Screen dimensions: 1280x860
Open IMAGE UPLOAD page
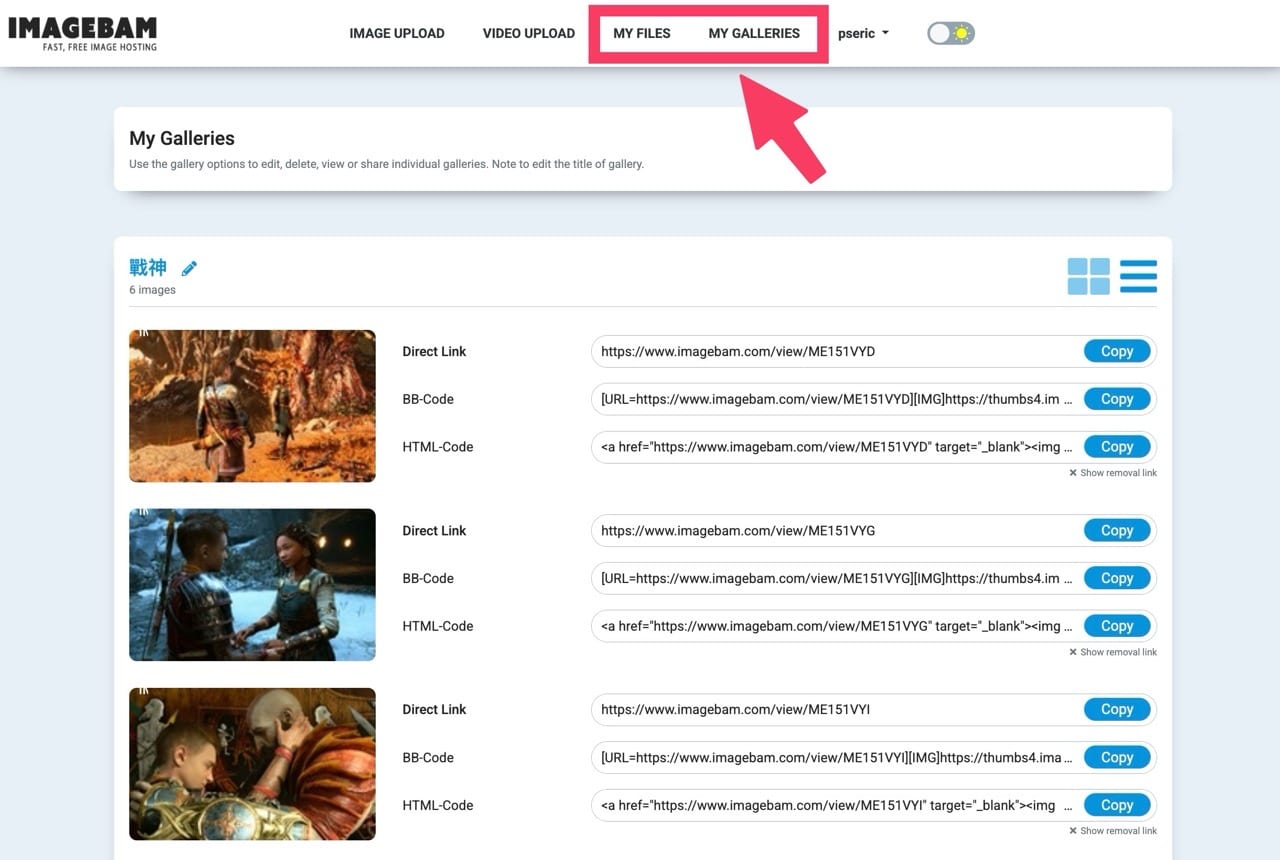397,33
